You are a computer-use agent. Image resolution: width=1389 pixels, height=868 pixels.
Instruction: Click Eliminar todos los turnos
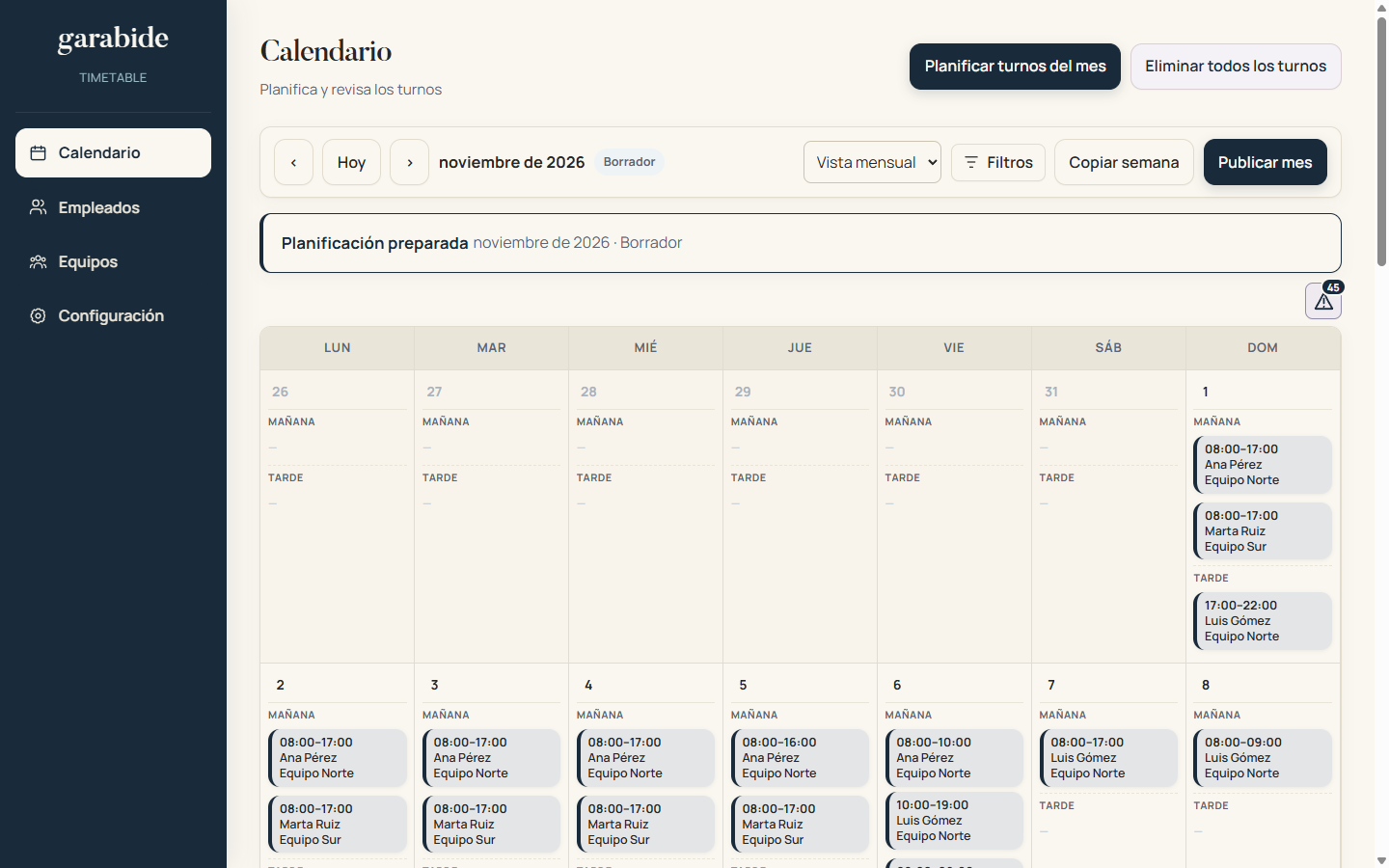point(1236,67)
